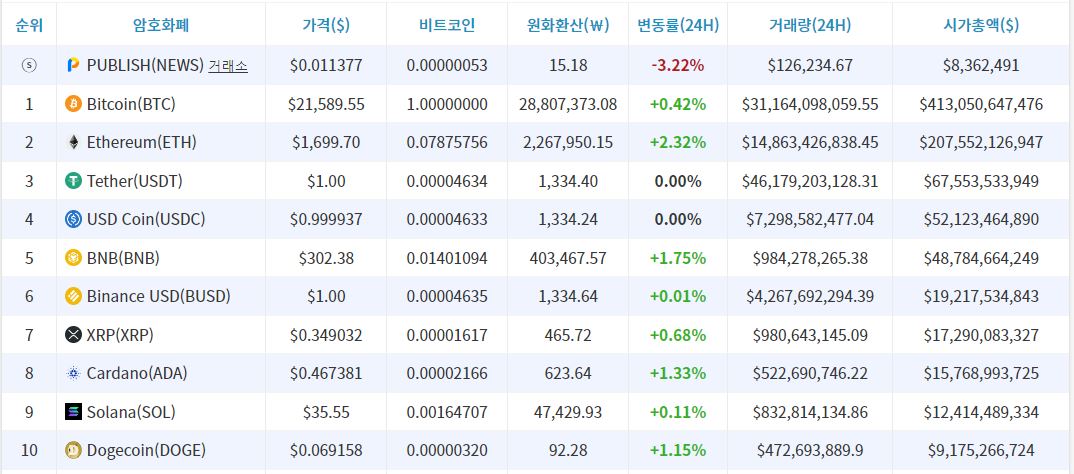Select Solana price $35.55
The width and height of the screenshot is (1074, 474).
click(326, 412)
